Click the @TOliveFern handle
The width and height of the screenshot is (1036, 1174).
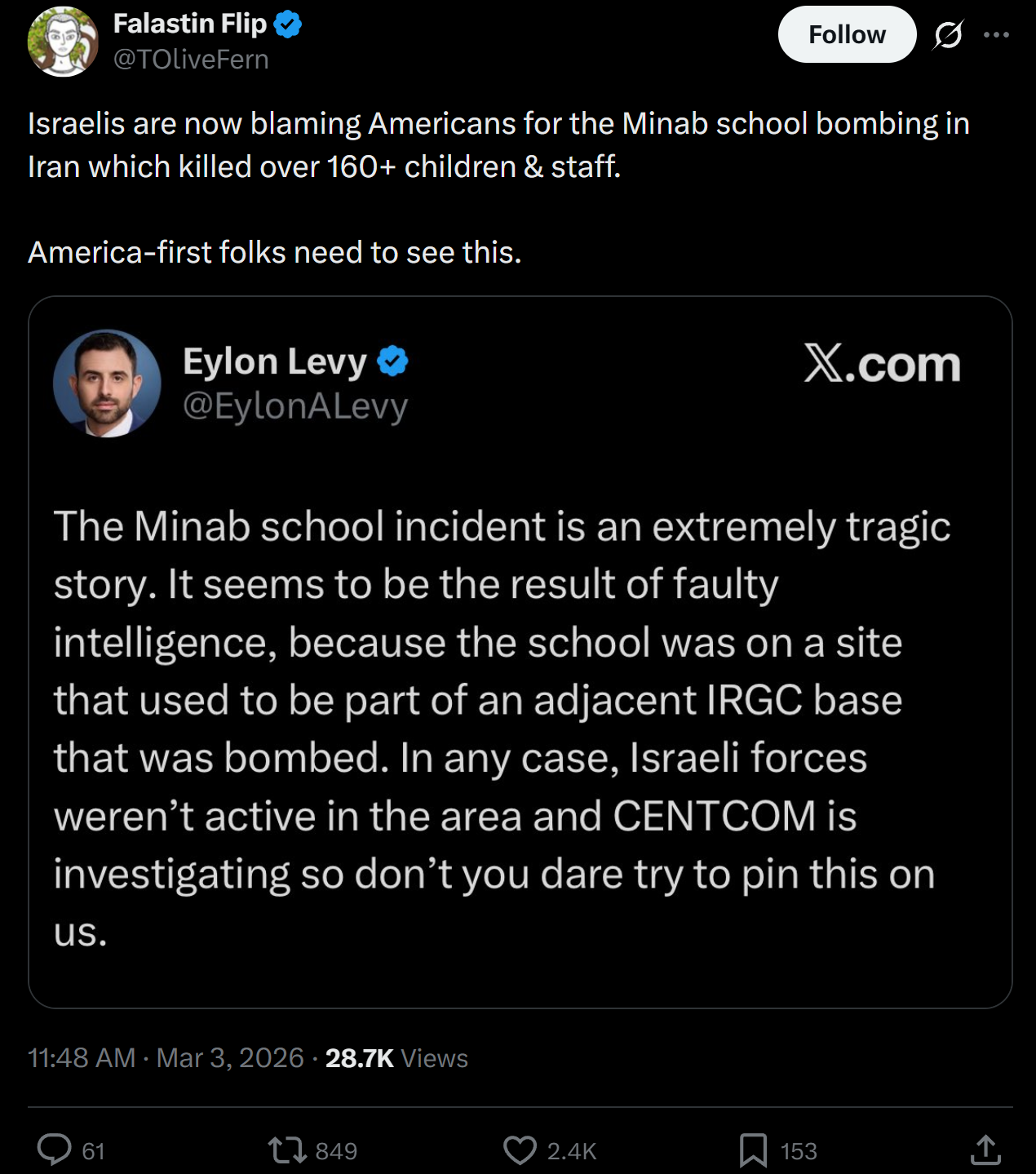191,60
